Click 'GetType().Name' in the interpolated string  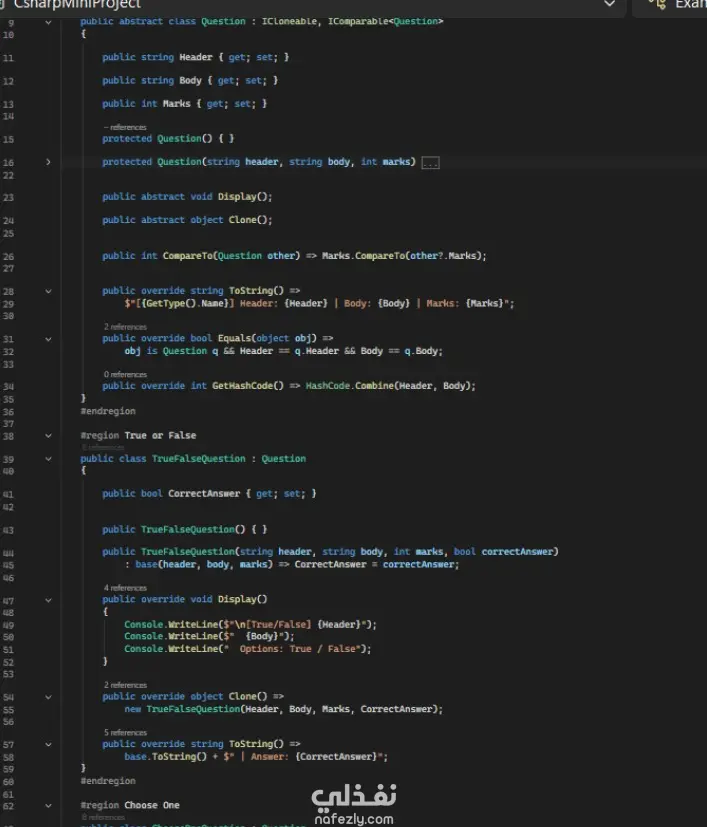[x=185, y=303]
